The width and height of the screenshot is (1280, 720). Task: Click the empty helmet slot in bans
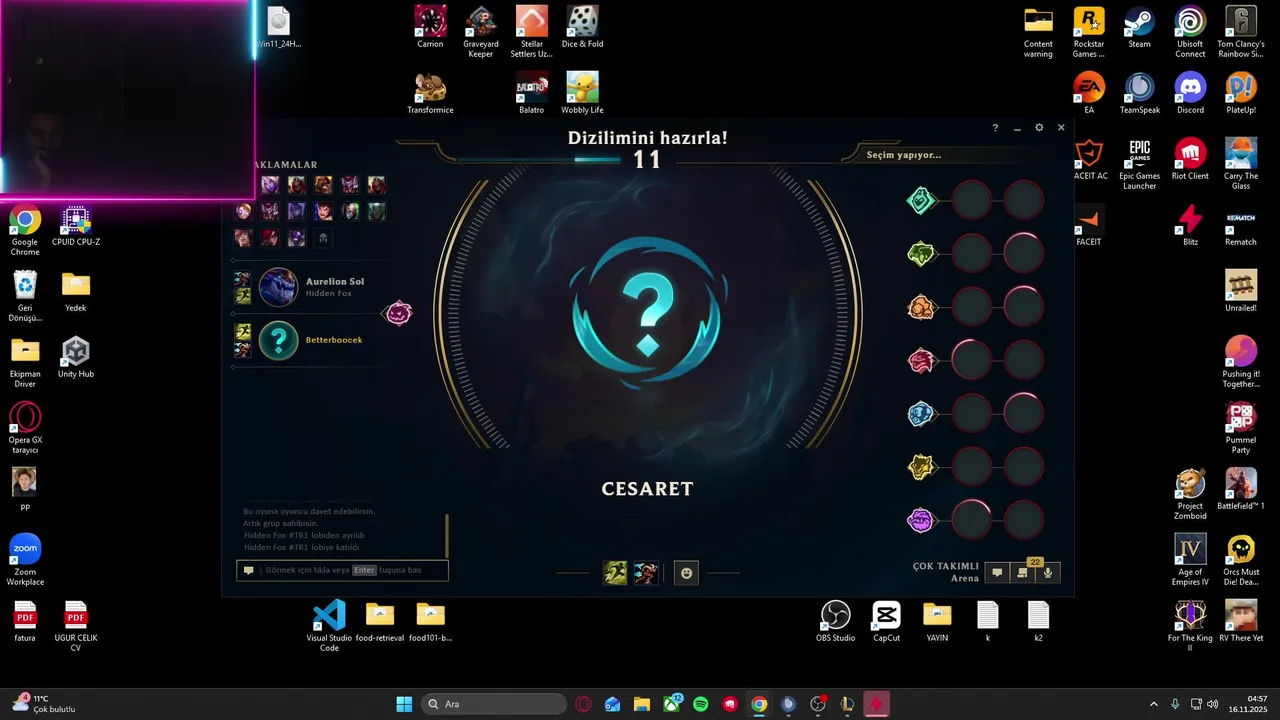point(322,238)
